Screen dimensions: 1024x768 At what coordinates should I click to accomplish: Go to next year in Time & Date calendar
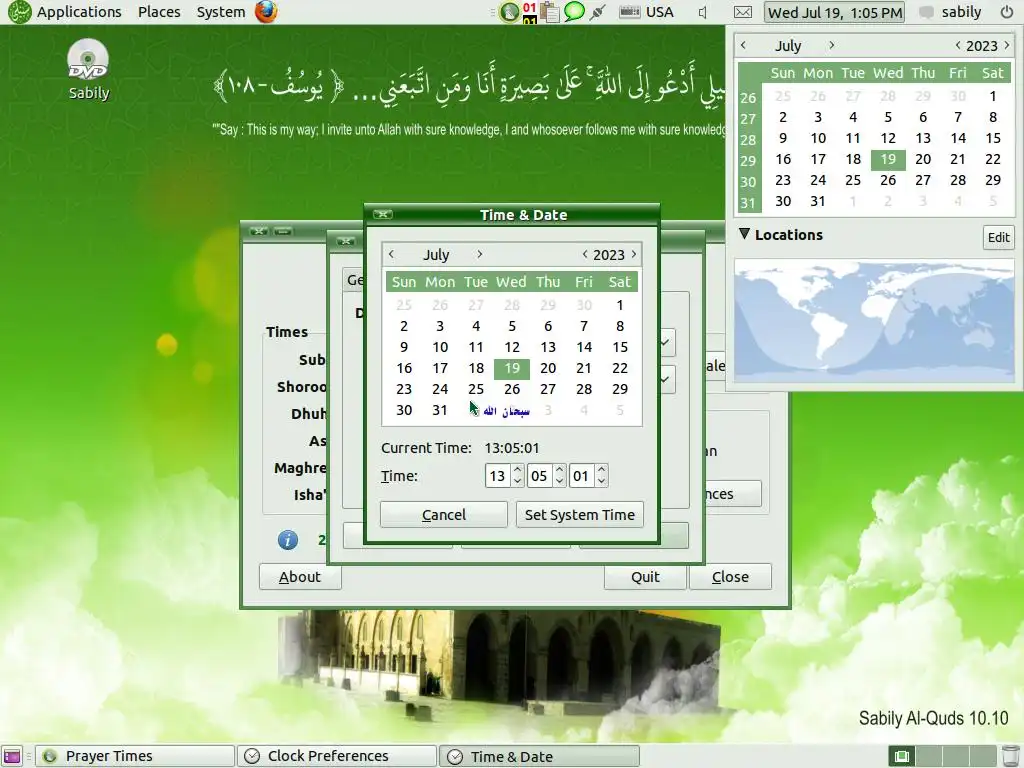[633, 254]
